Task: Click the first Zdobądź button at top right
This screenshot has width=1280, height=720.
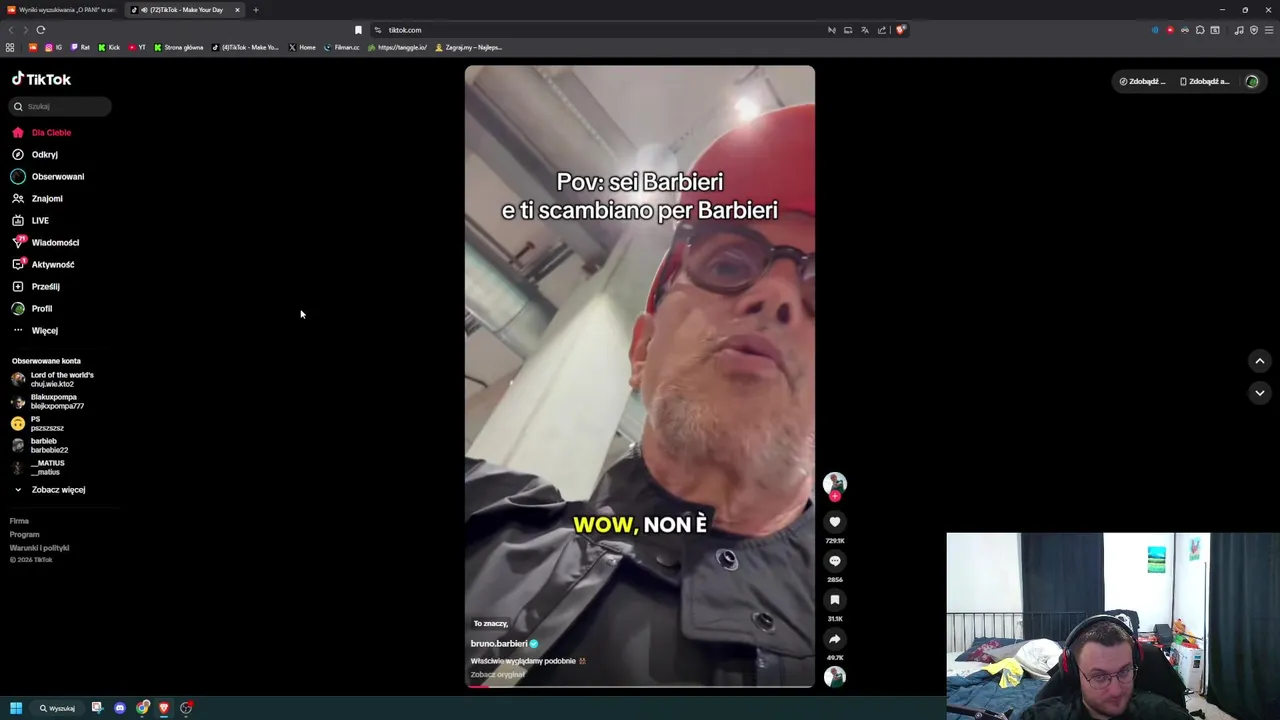Action: pos(1142,81)
